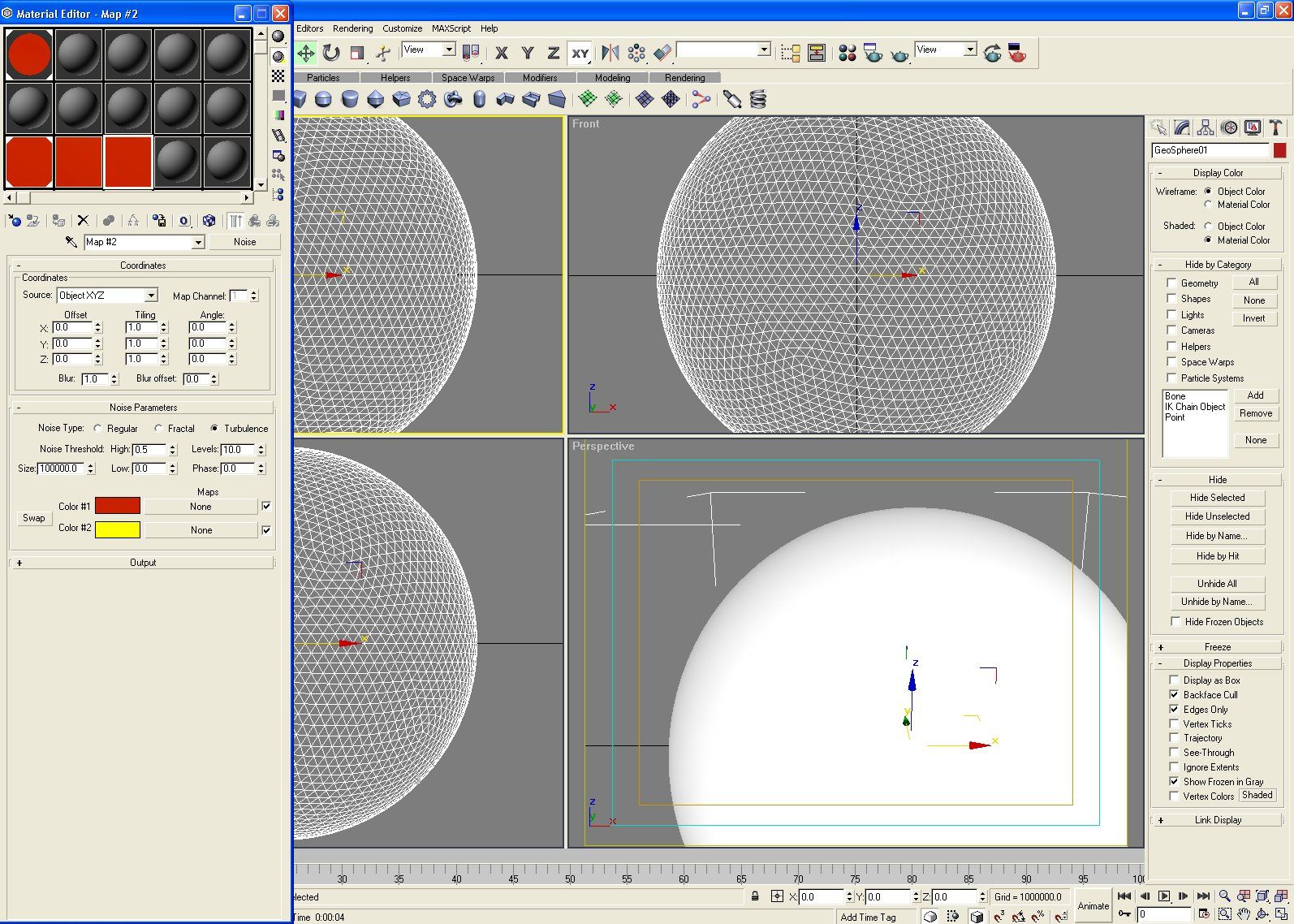The width and height of the screenshot is (1294, 924).
Task: Click Unhide All button
Action: pyautogui.click(x=1217, y=584)
